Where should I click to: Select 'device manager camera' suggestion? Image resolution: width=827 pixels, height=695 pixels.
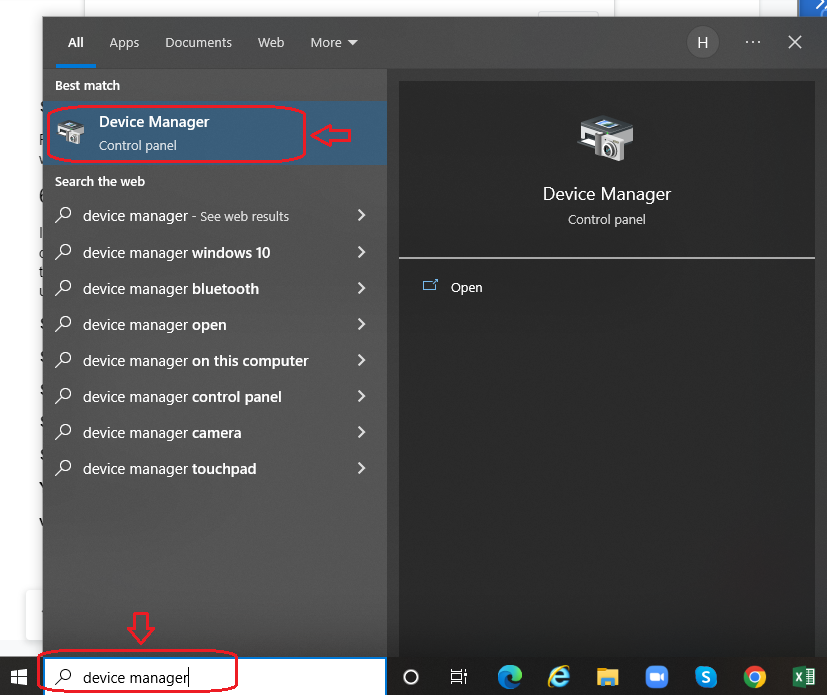click(x=215, y=432)
